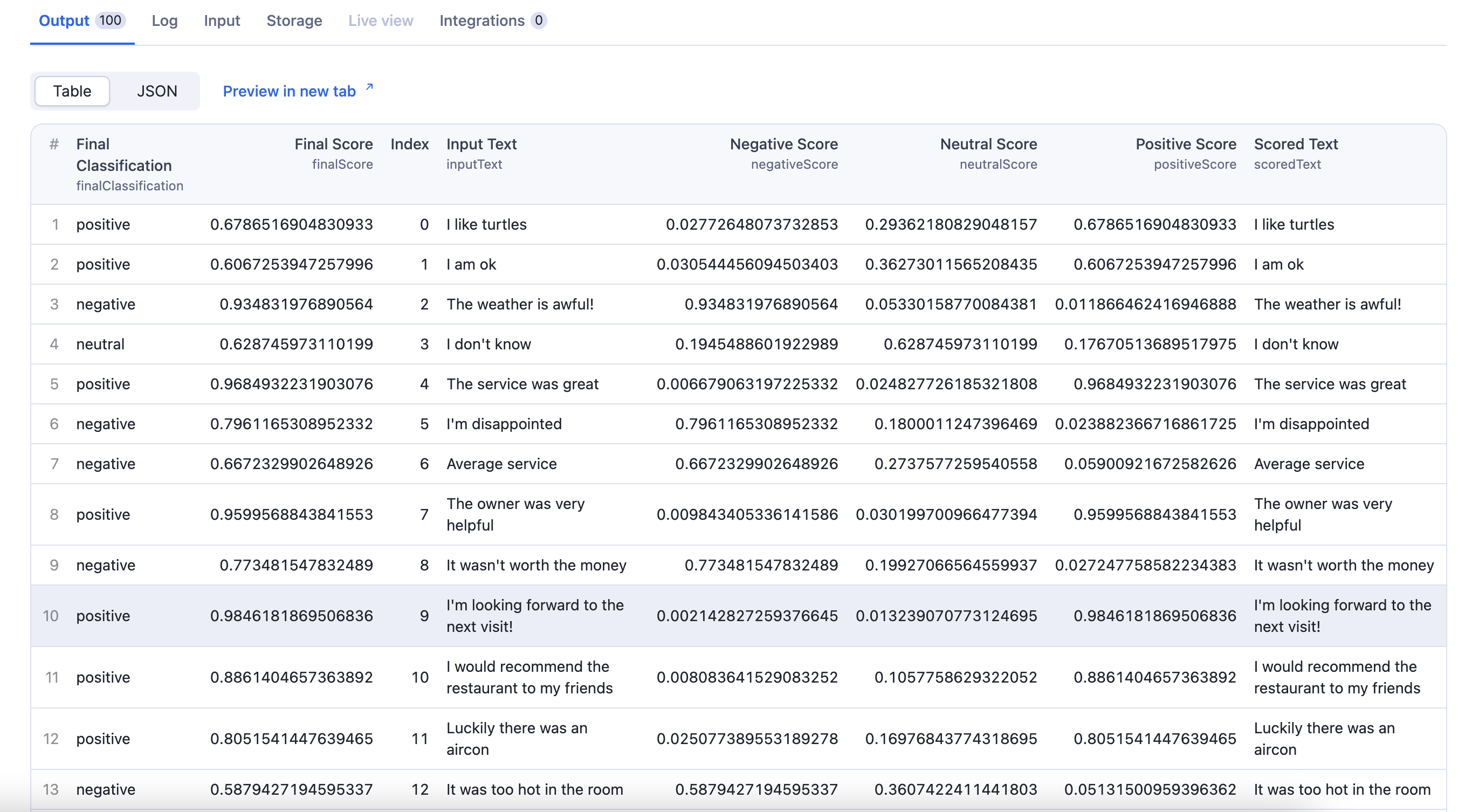This screenshot has width=1472, height=812.
Task: Click neutral score 0.1800011247396469
Action: coord(955,424)
